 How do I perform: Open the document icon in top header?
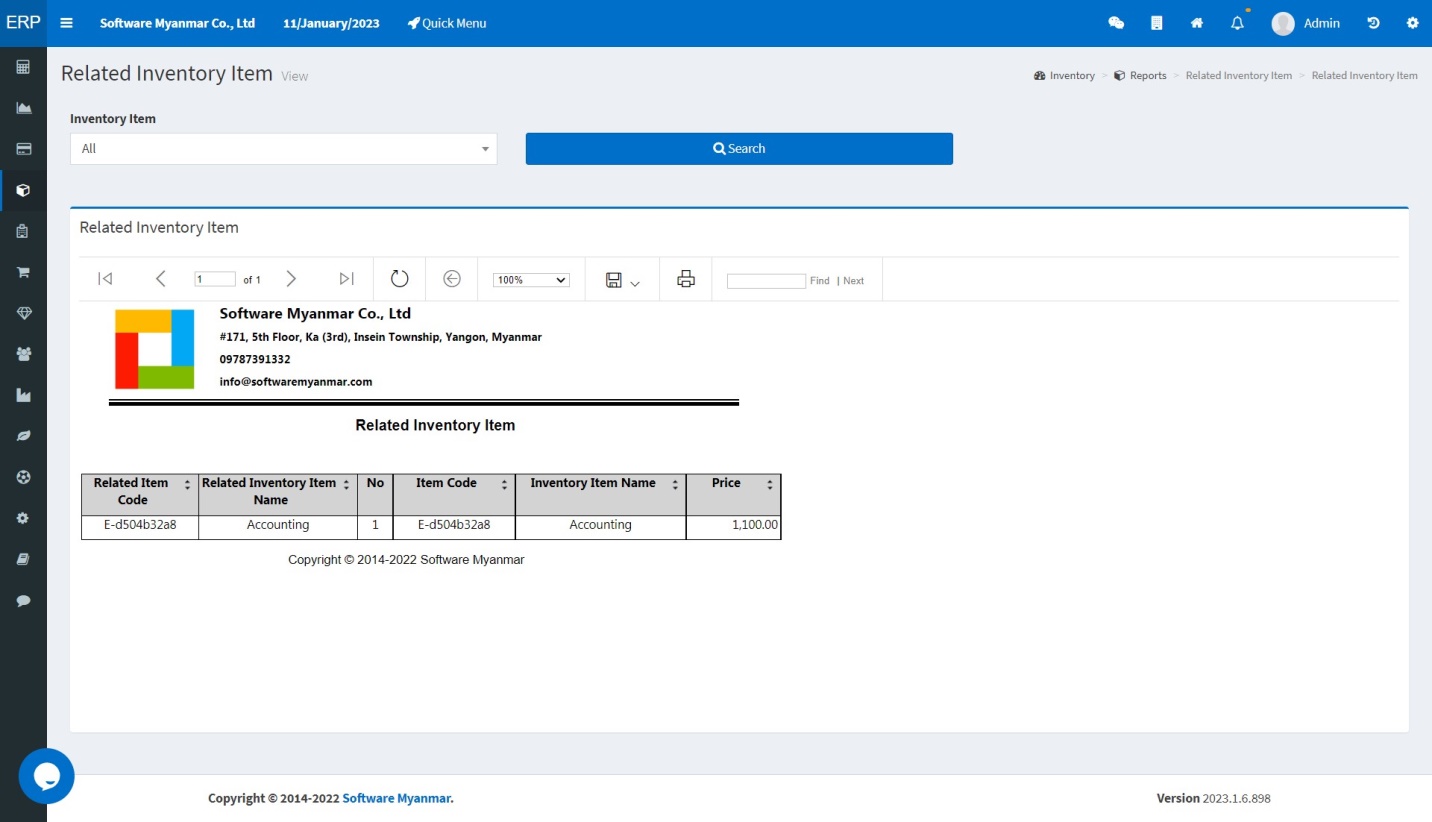pyautogui.click(x=1157, y=23)
